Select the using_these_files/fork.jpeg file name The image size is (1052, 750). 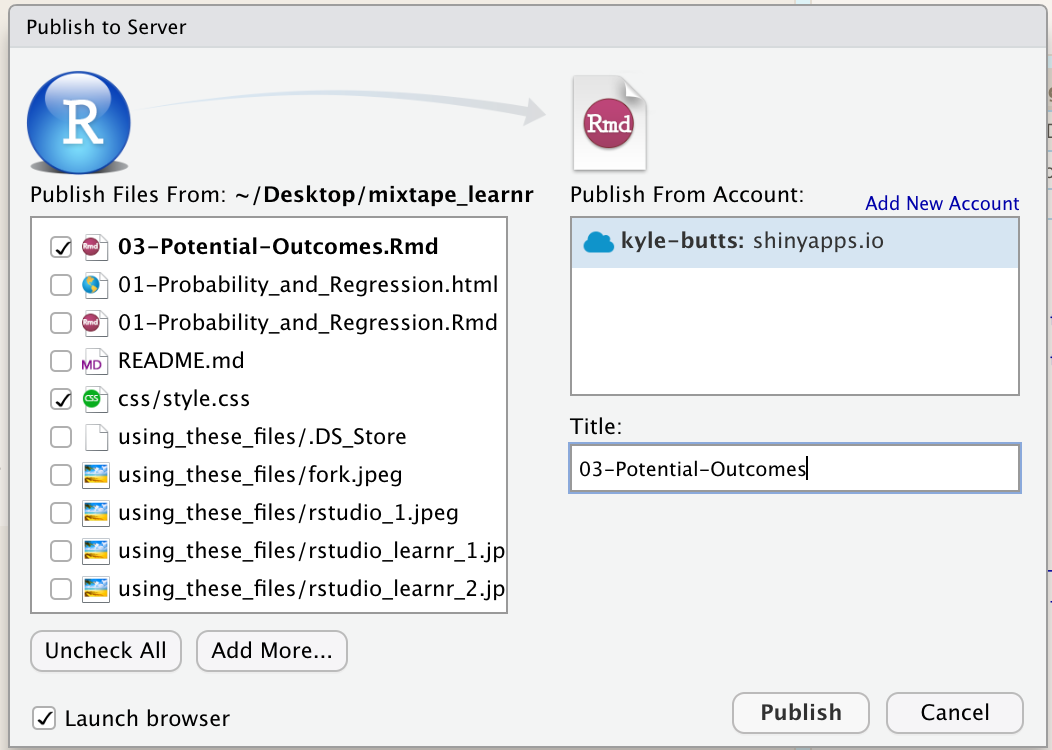point(260,475)
